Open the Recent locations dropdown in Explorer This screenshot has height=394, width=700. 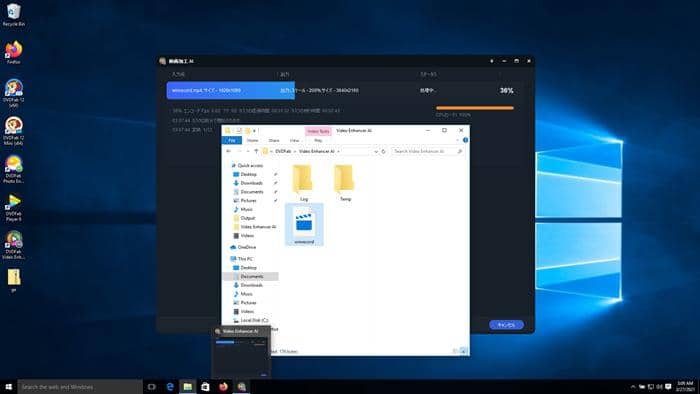point(247,151)
